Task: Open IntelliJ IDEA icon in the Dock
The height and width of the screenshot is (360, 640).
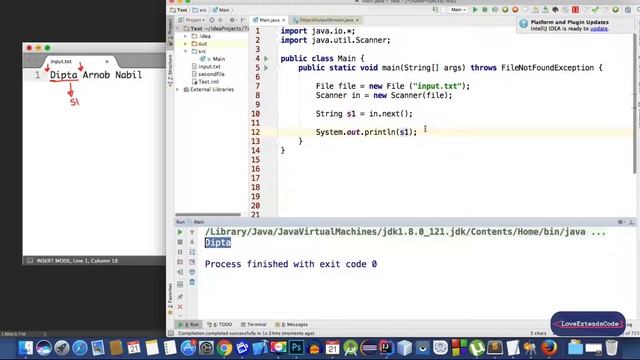Action: tap(385, 348)
